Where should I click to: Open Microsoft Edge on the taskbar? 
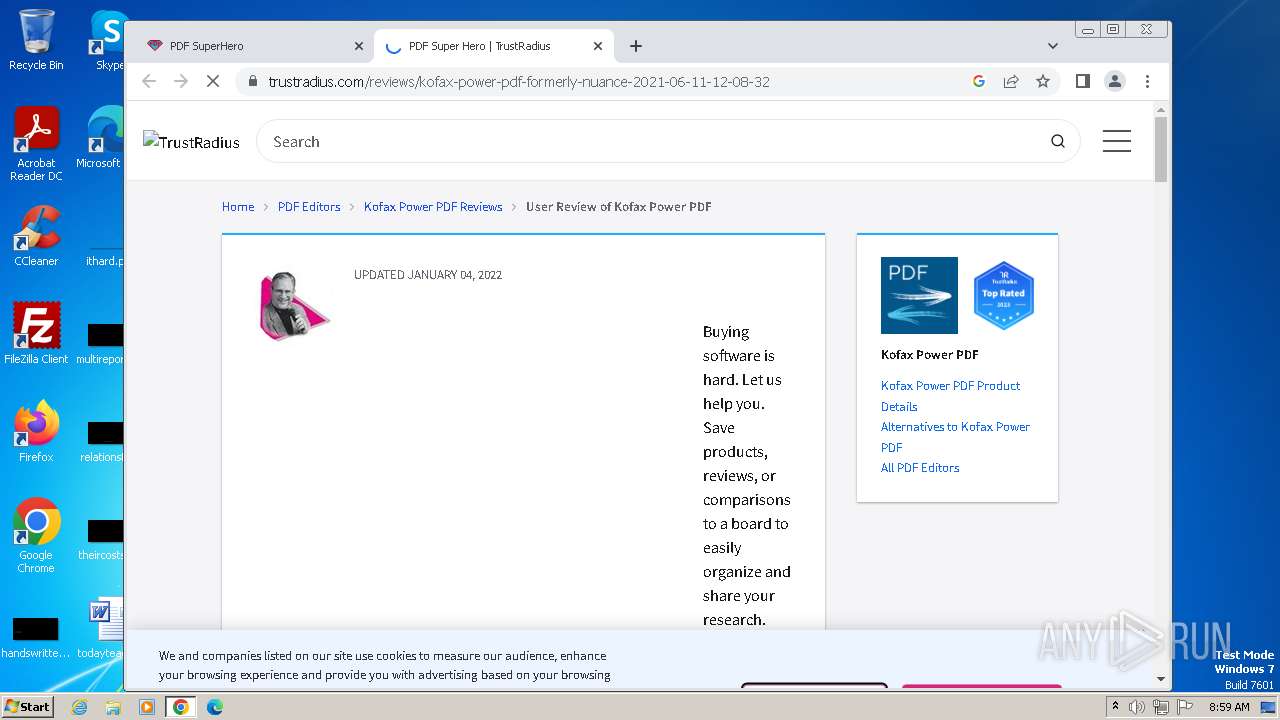[214, 707]
